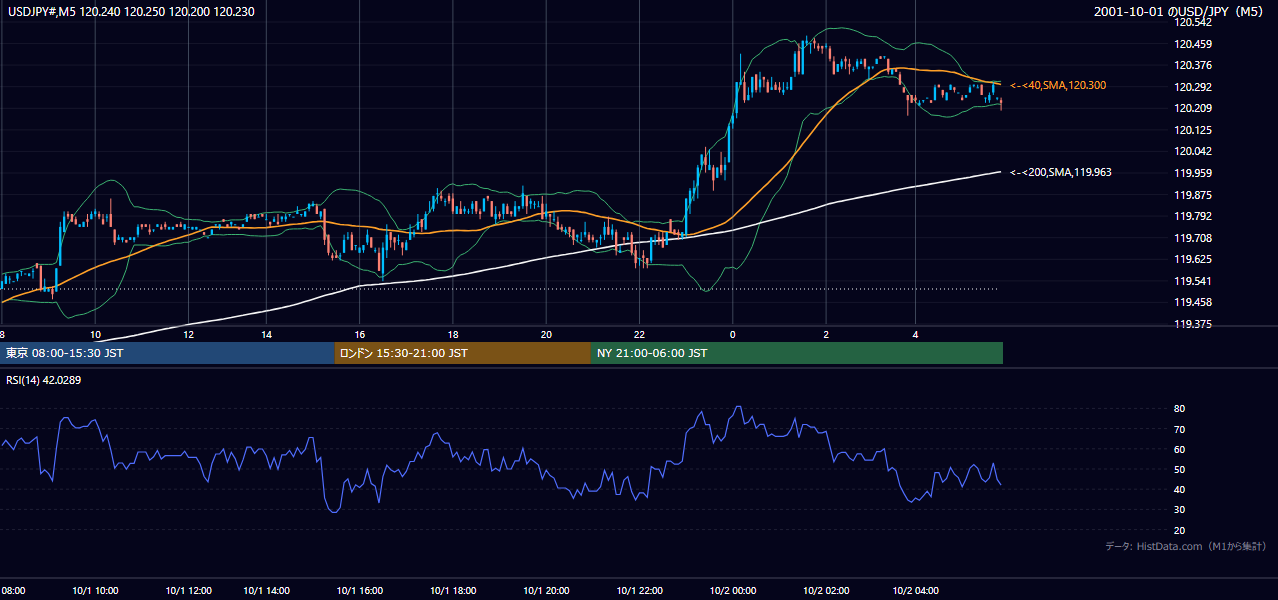Click price level 120.292 on the axis
The height and width of the screenshot is (600, 1278).
click(1192, 87)
